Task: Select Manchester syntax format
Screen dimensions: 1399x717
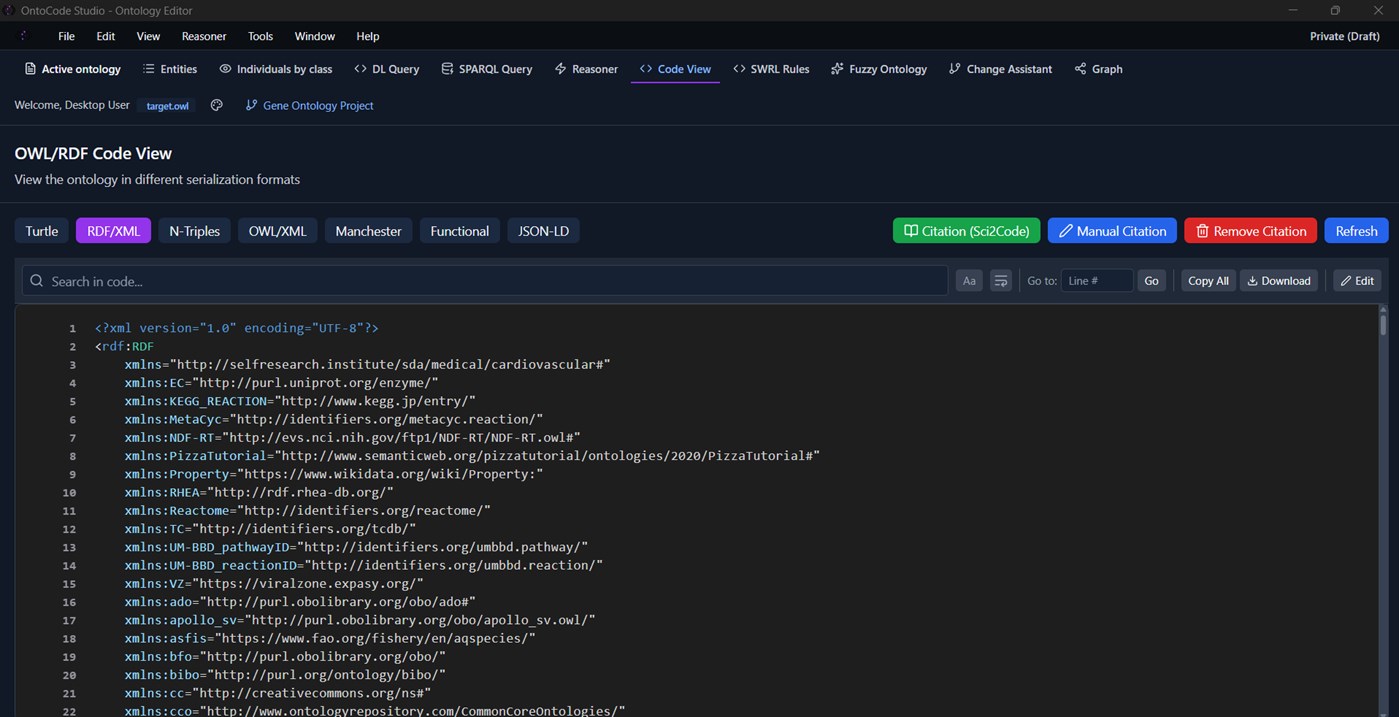Action: click(368, 231)
